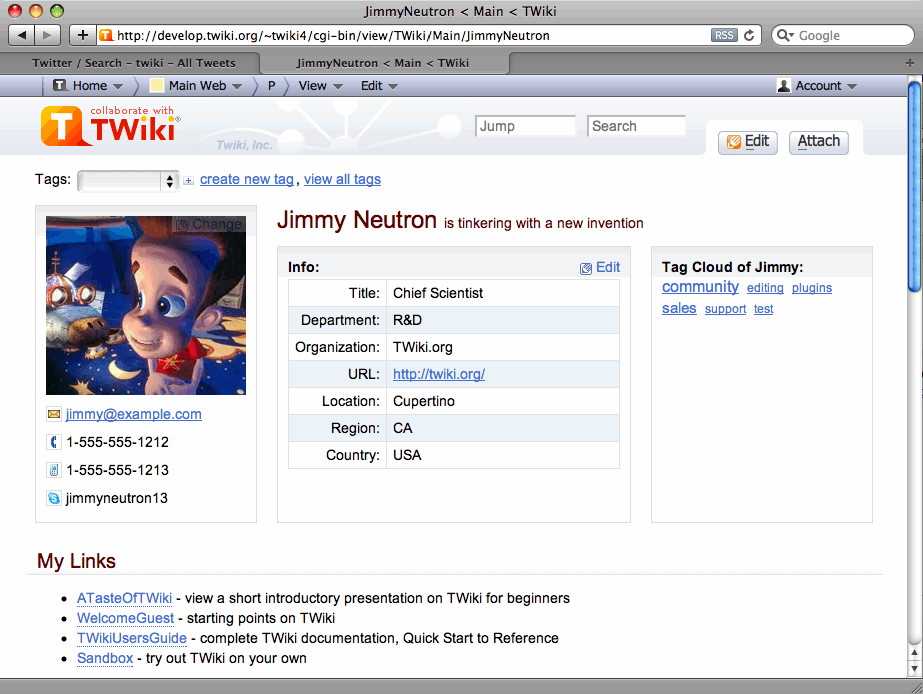This screenshot has height=694, width=923.
Task: Click the community tag in tag cloud
Action: [700, 287]
